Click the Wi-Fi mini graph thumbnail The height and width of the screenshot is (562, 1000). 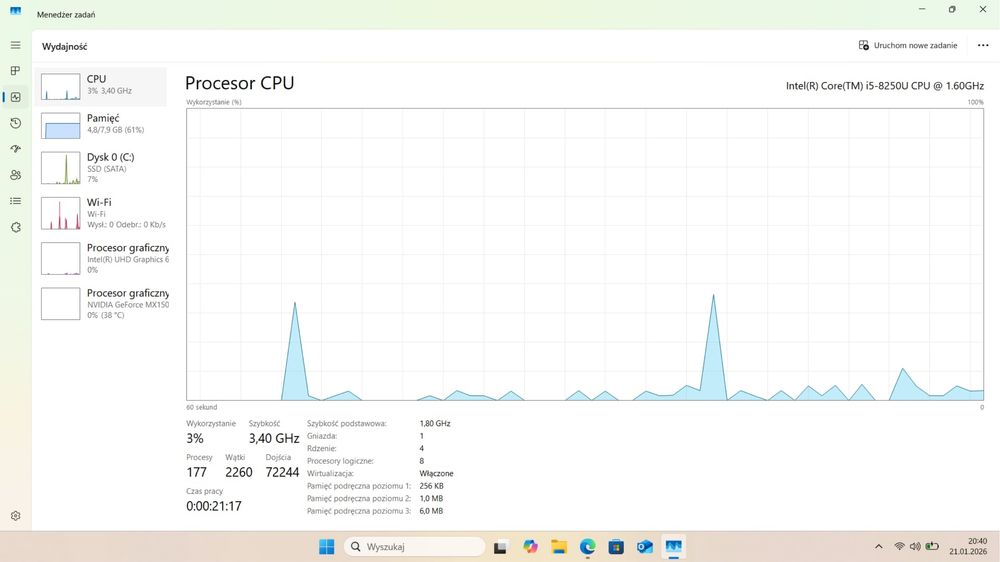pyautogui.click(x=61, y=213)
